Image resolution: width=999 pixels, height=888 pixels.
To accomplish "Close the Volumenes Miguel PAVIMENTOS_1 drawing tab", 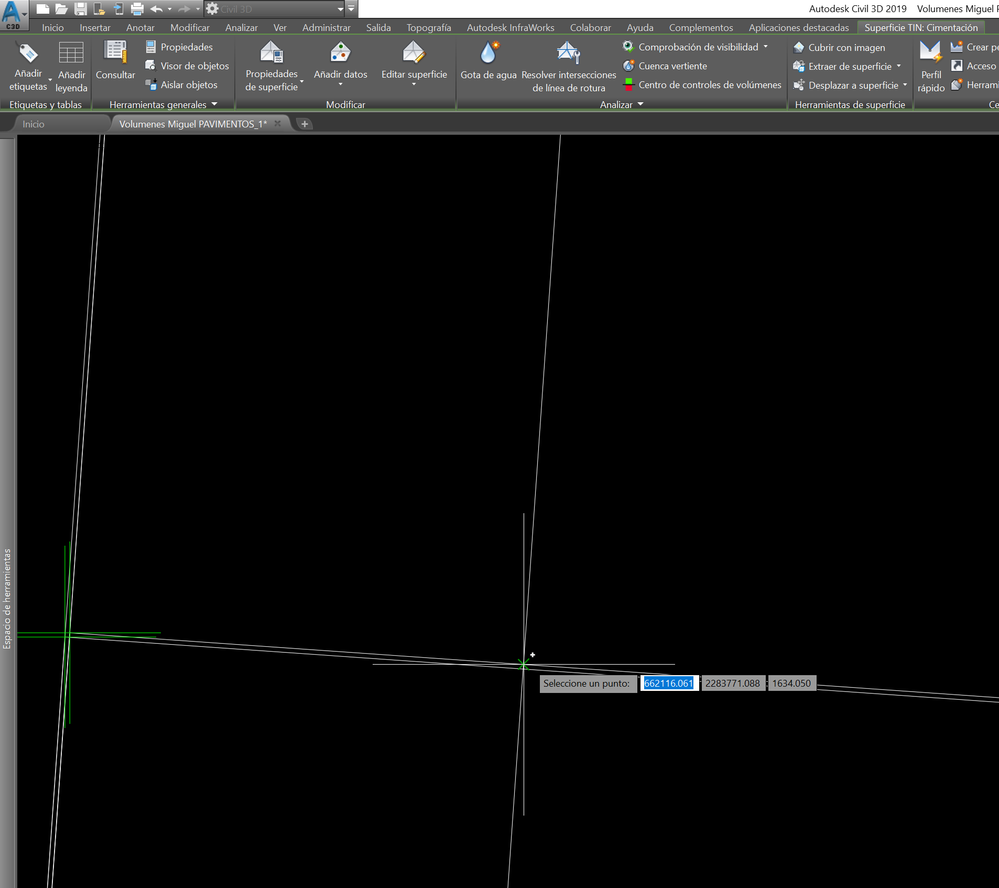I will tap(278, 124).
